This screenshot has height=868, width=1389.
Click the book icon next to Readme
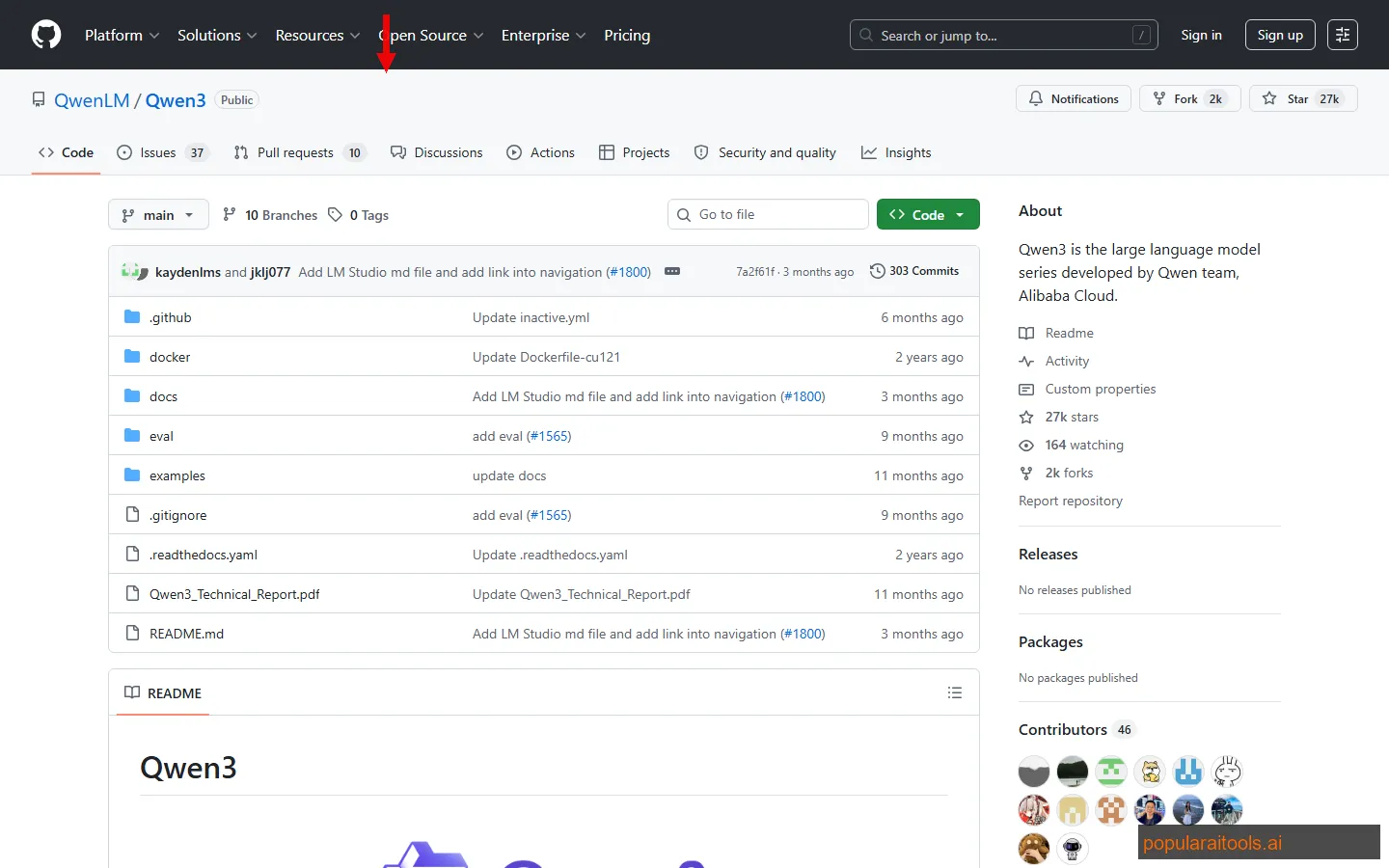1026,333
